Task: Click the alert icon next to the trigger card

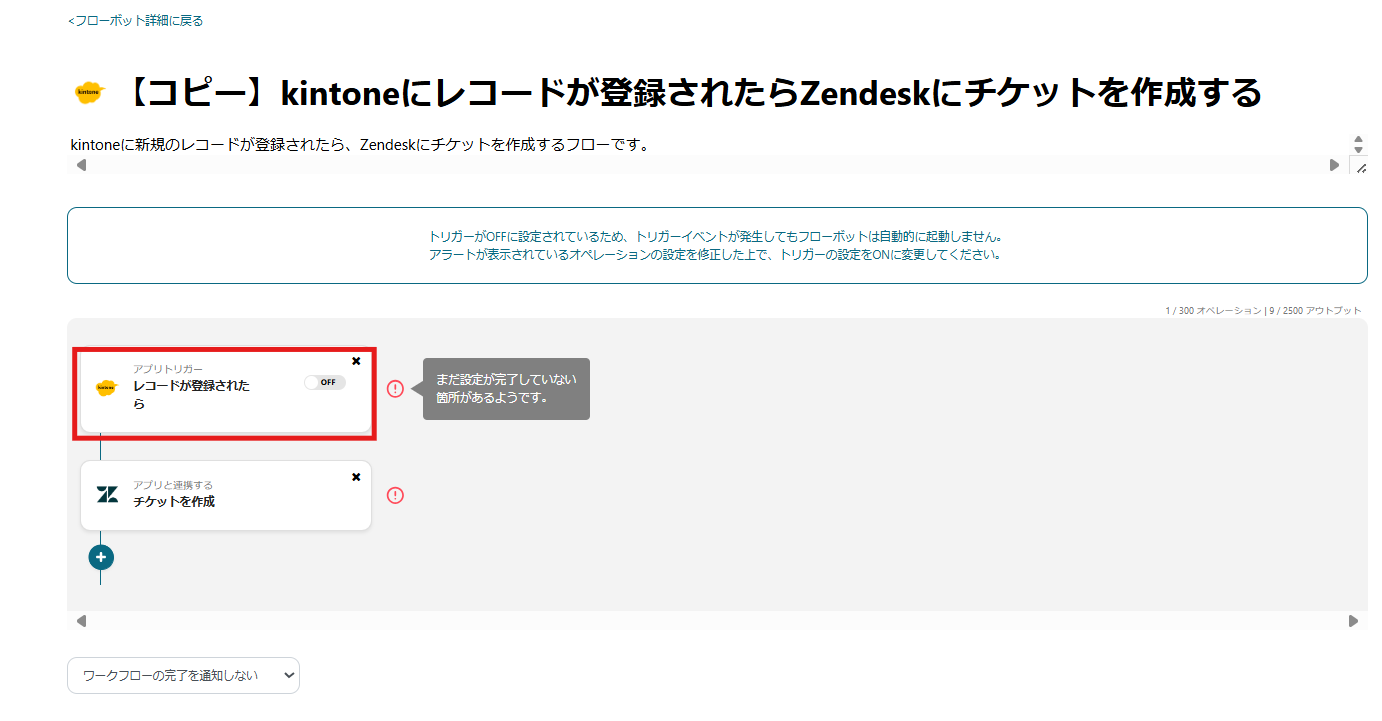Action: pyautogui.click(x=395, y=389)
